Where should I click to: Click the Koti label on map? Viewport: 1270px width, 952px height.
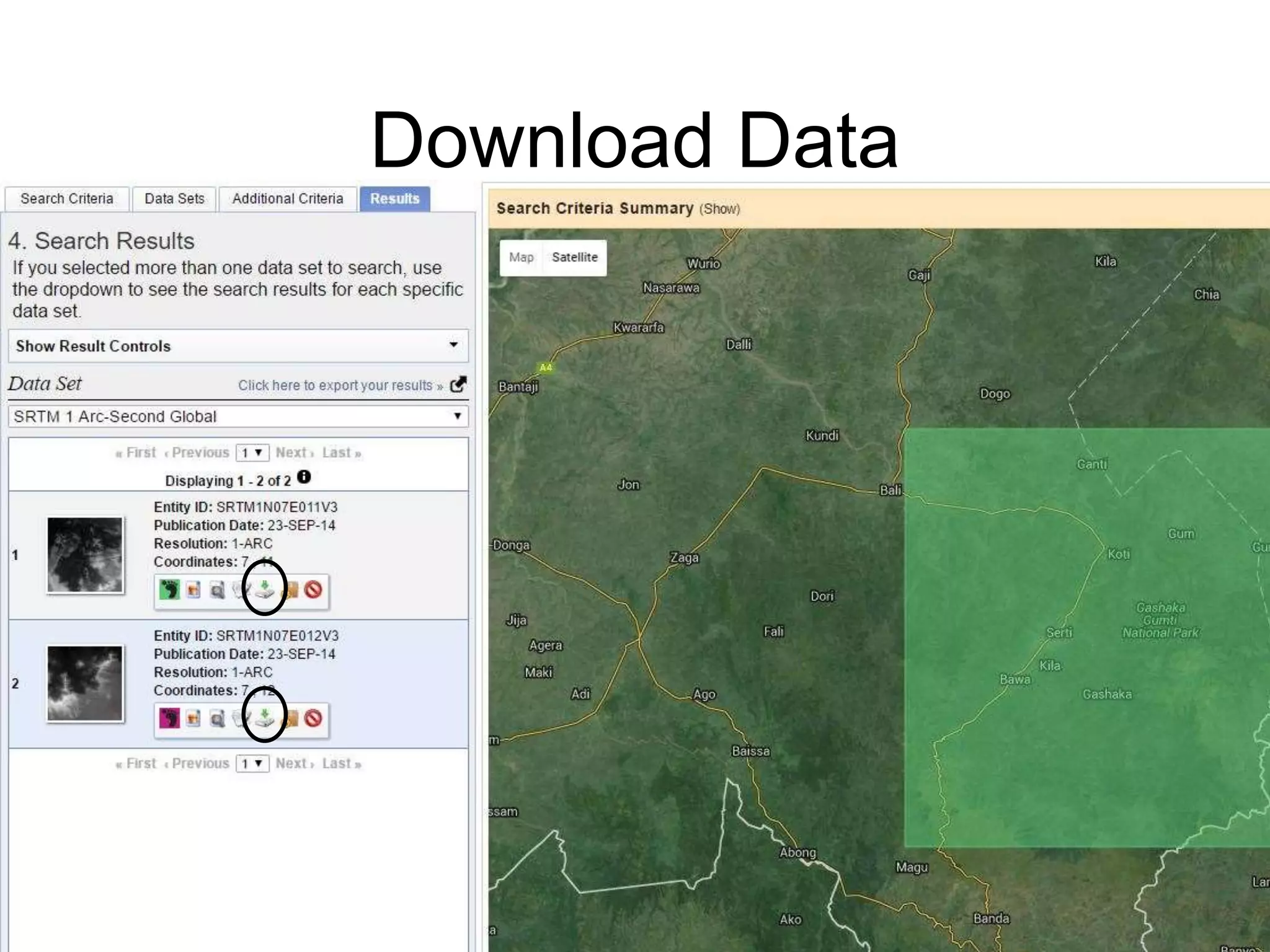(1119, 554)
